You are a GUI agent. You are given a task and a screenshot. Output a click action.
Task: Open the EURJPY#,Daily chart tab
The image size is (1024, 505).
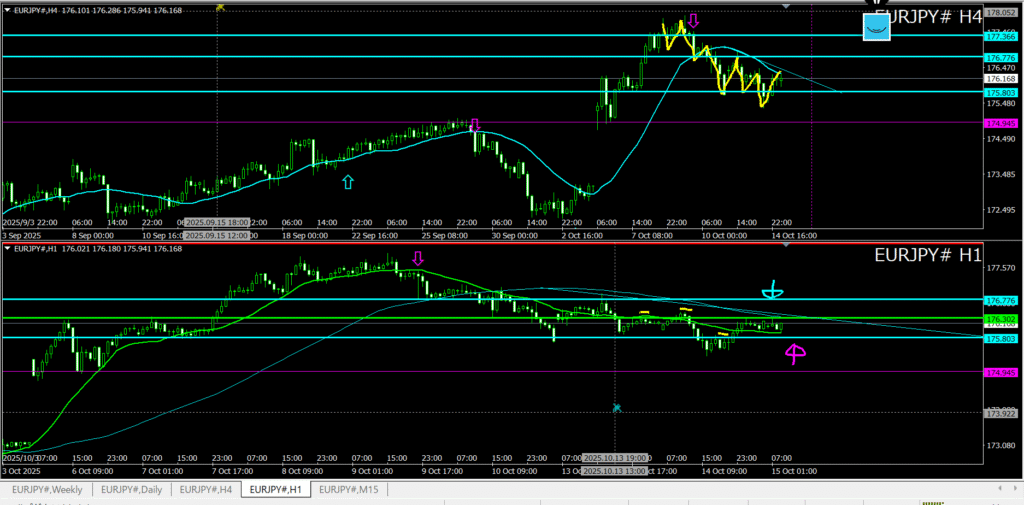[132, 489]
